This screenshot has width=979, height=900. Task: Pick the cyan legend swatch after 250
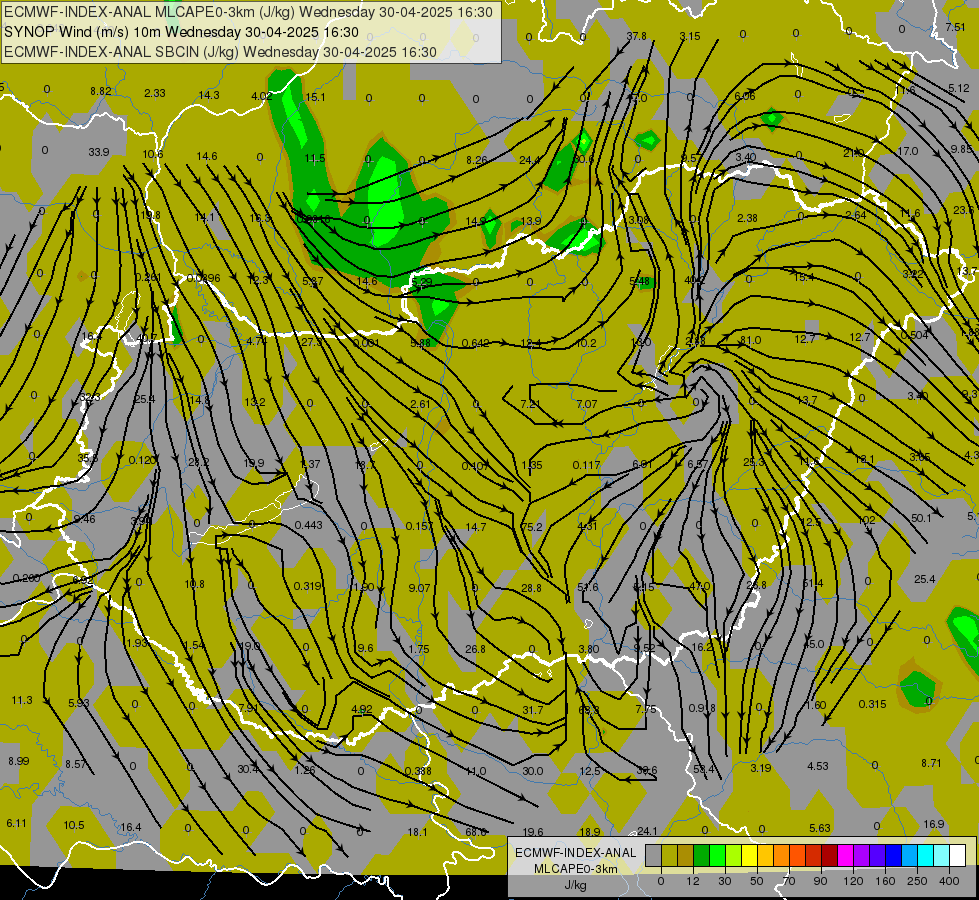click(926, 855)
